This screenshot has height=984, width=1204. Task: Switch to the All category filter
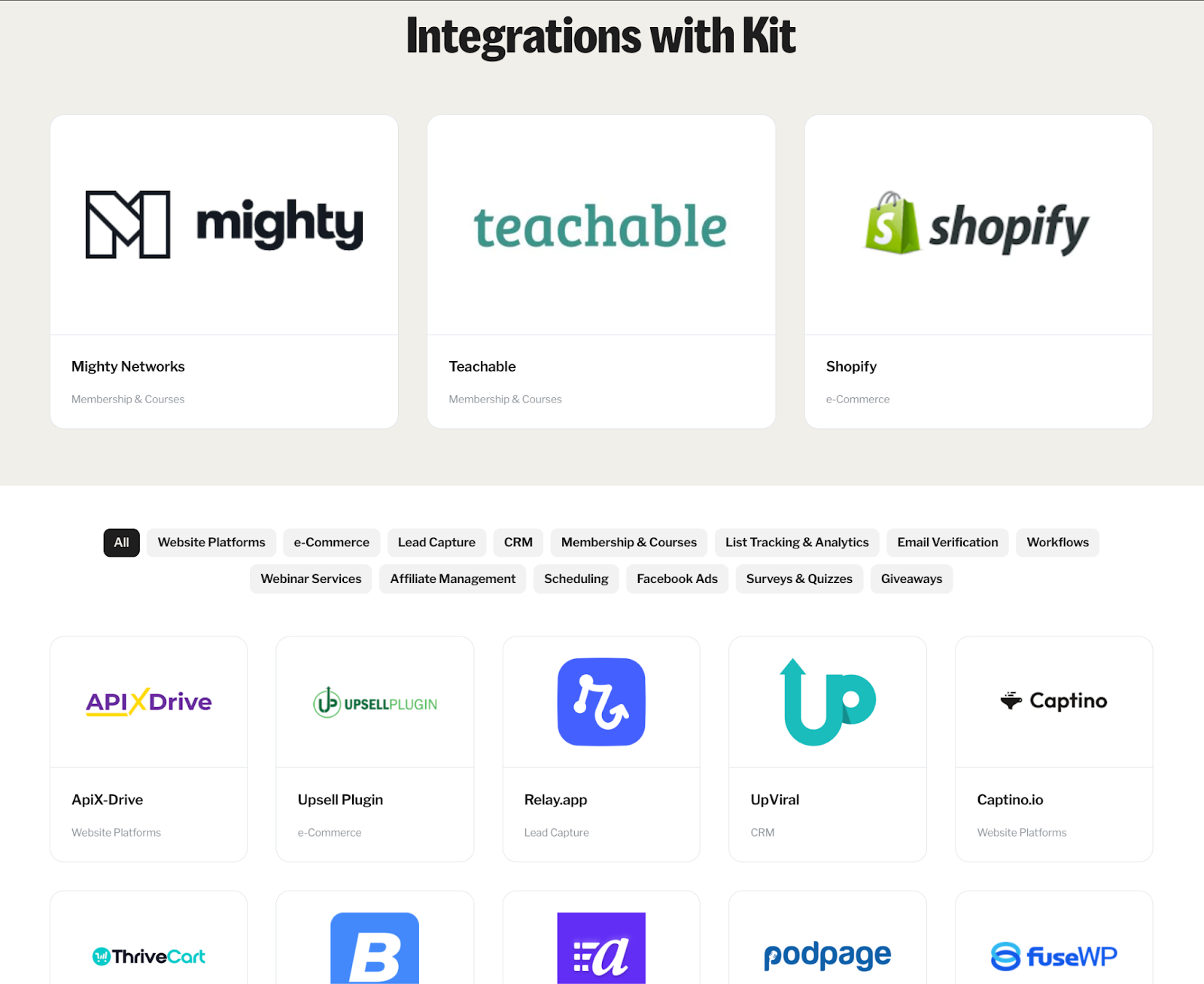coord(121,542)
